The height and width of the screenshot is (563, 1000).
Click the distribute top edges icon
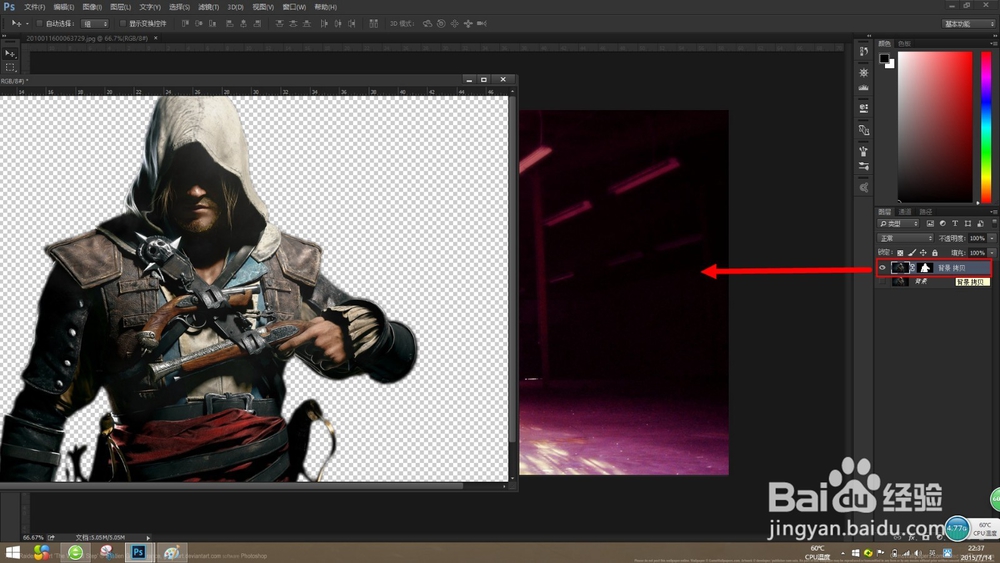[x=279, y=24]
